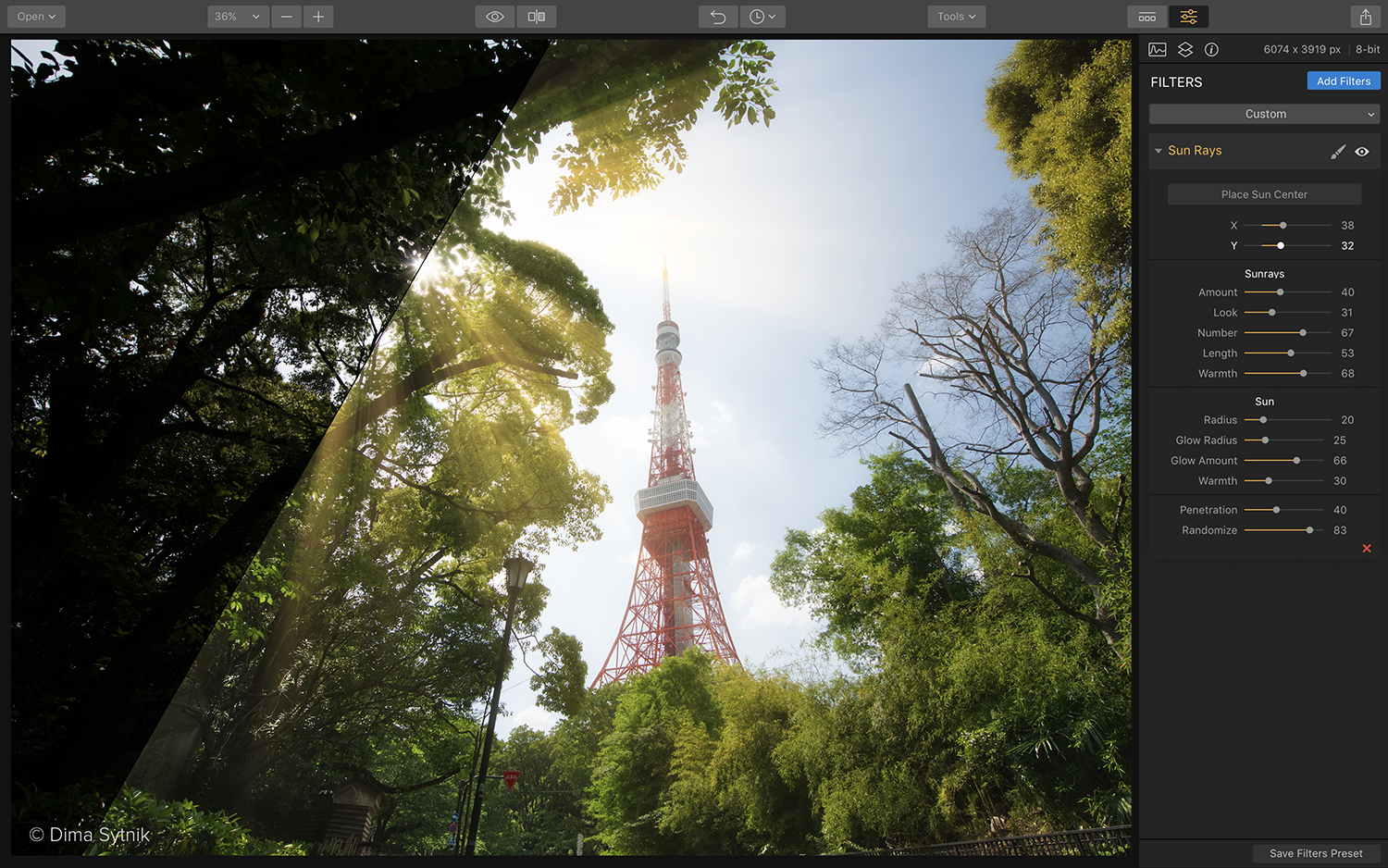Screen dimensions: 1388x868
Task: Open the history clock dropdown
Action: 762,17
